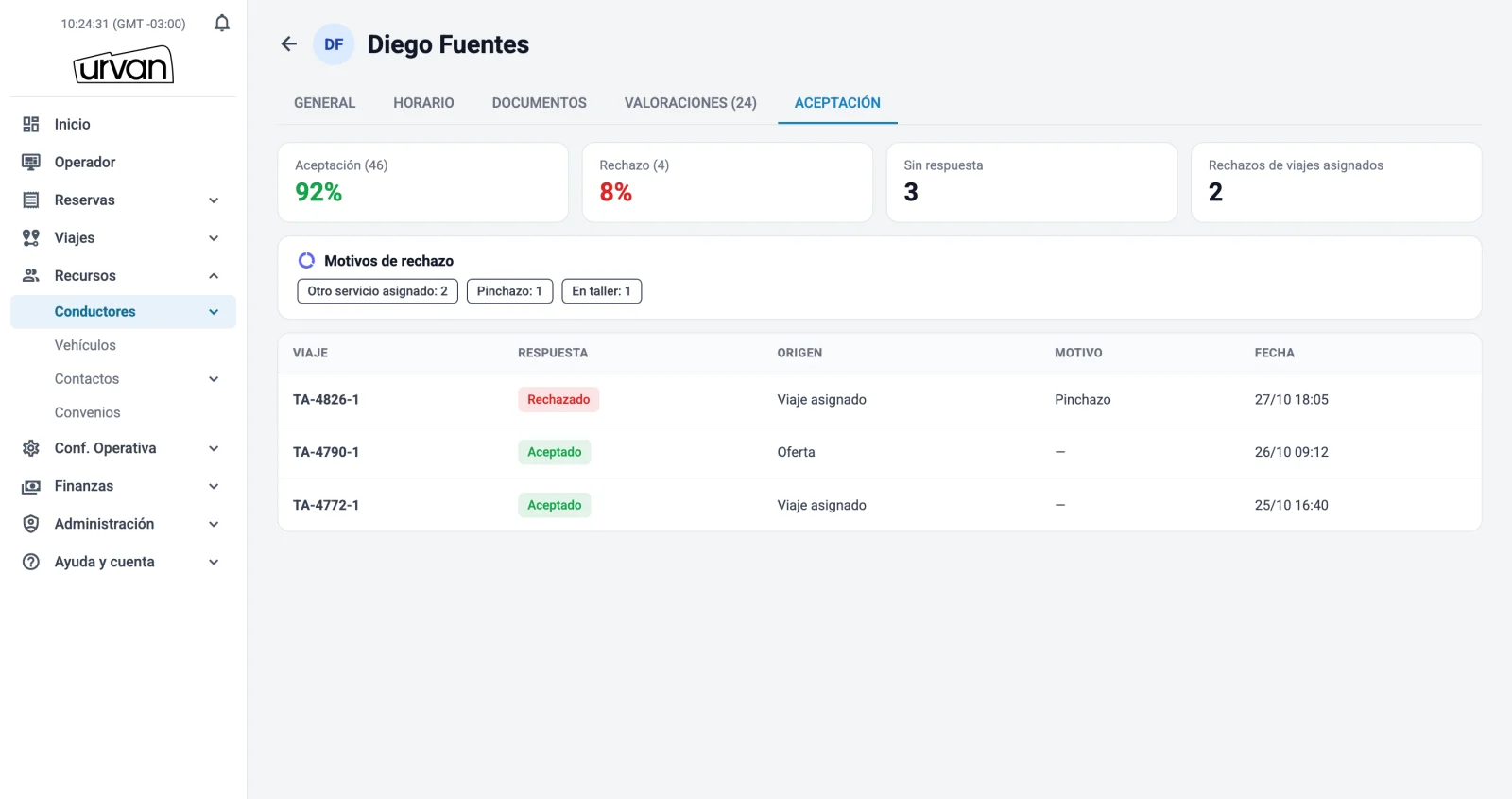Click the Reservas list icon
The height and width of the screenshot is (799, 1512).
tap(31, 200)
